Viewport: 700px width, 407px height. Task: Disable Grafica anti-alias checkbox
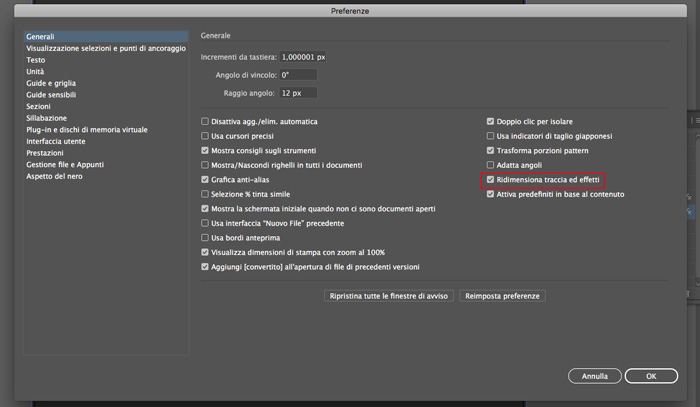(x=205, y=179)
